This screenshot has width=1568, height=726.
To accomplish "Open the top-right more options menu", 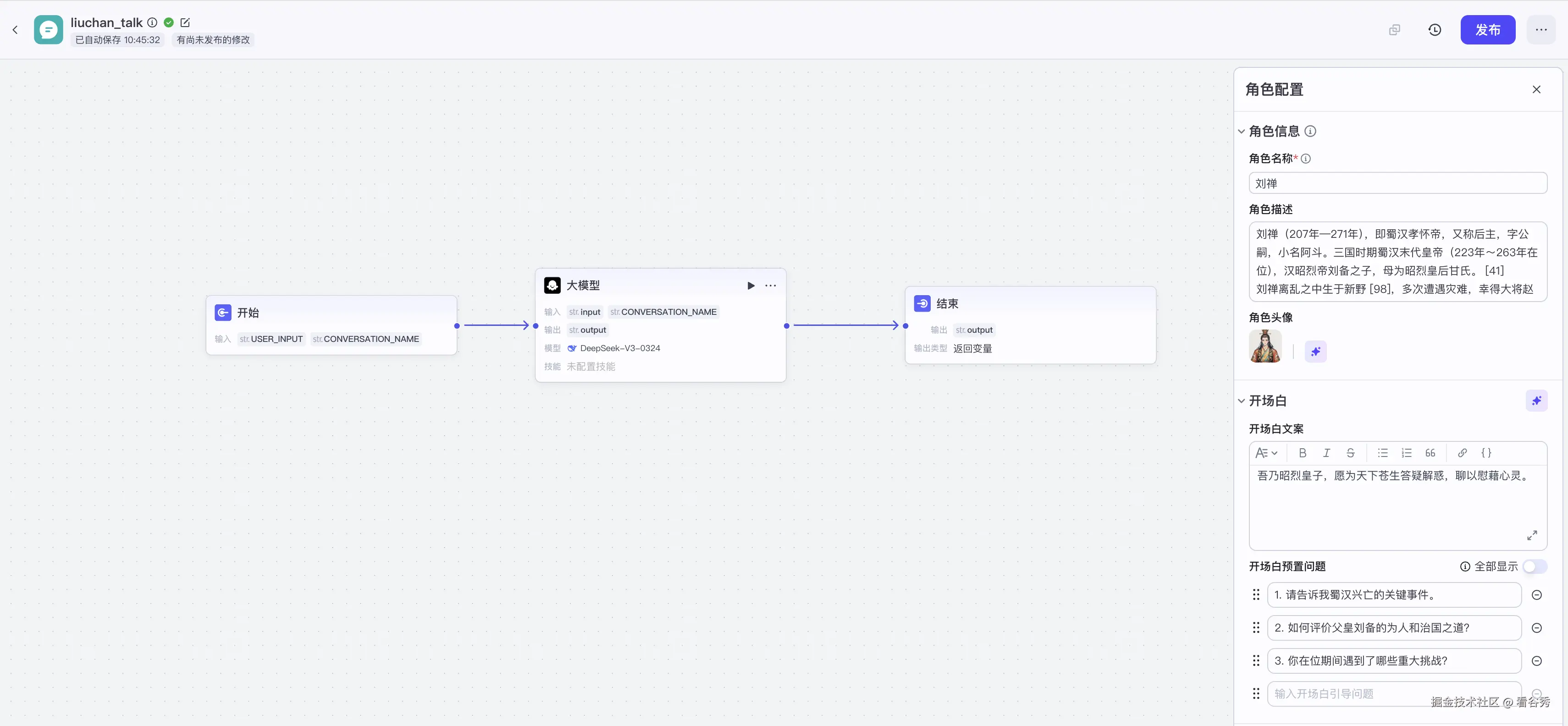I will tap(1540, 30).
